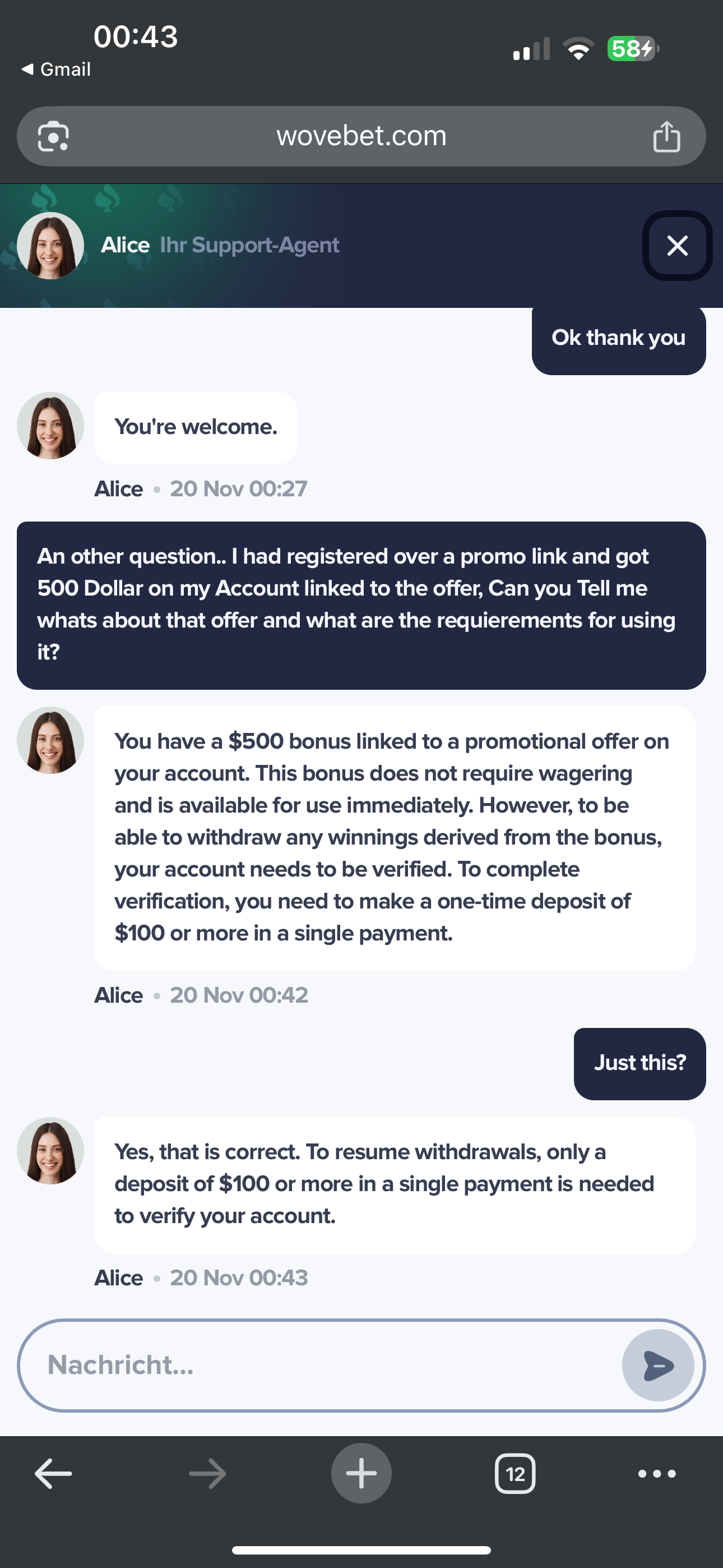Tap the promo link question message
The height and width of the screenshot is (1568, 723).
click(x=361, y=605)
